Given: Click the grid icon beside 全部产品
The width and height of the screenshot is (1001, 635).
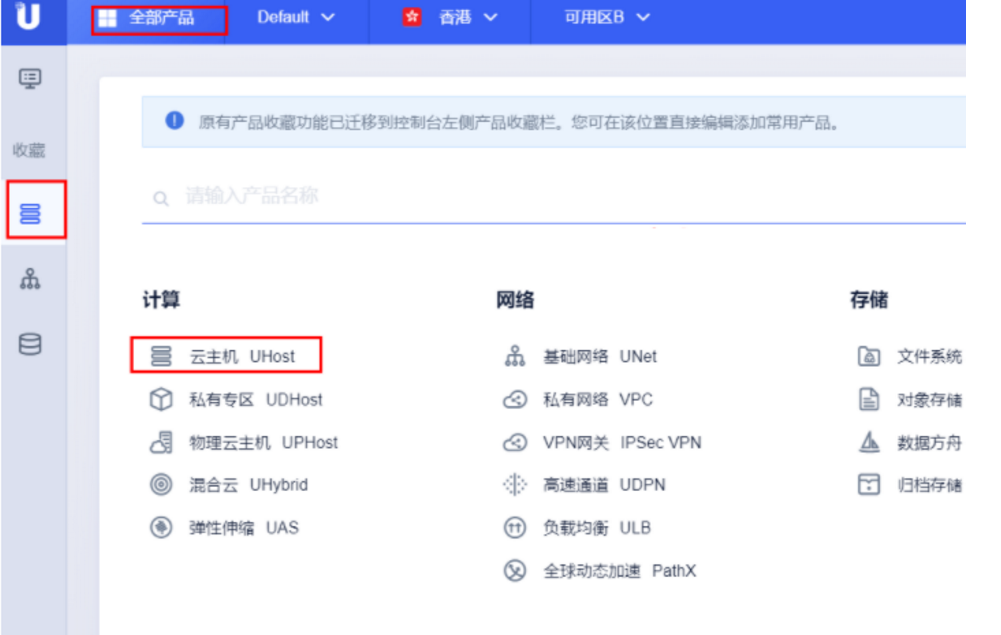Looking at the screenshot, I should 107,19.
